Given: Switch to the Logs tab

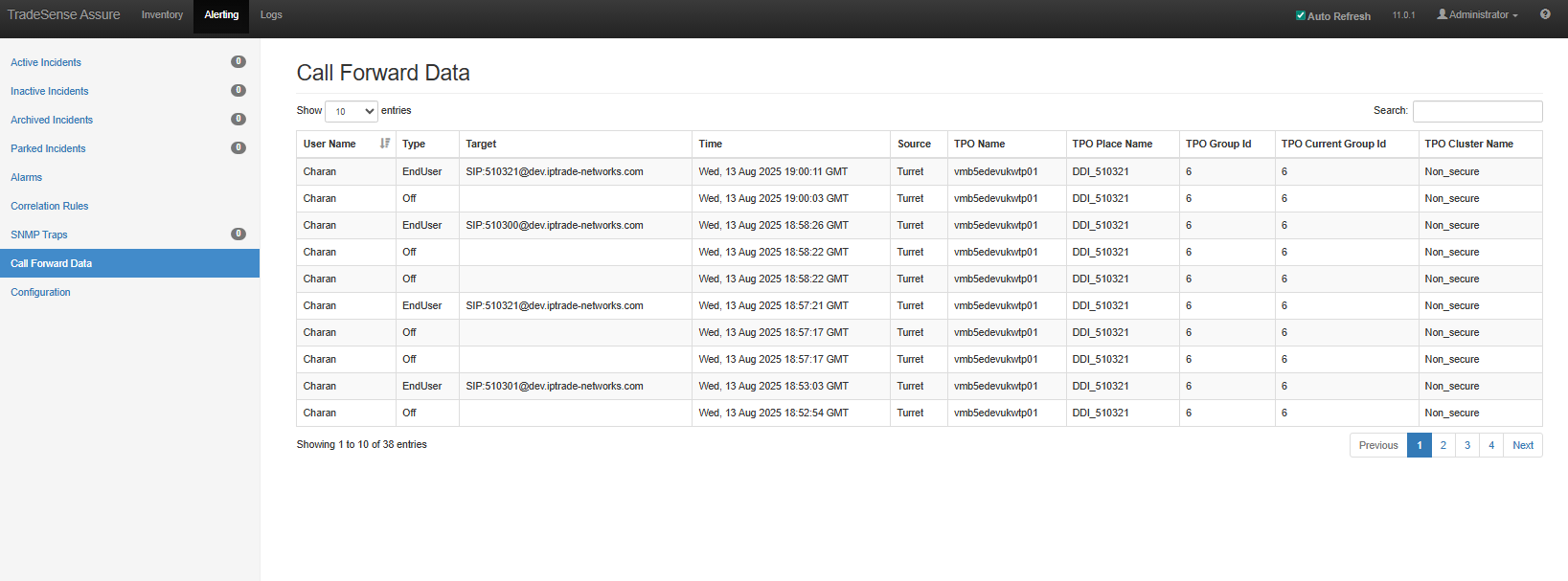Looking at the screenshot, I should (271, 15).
